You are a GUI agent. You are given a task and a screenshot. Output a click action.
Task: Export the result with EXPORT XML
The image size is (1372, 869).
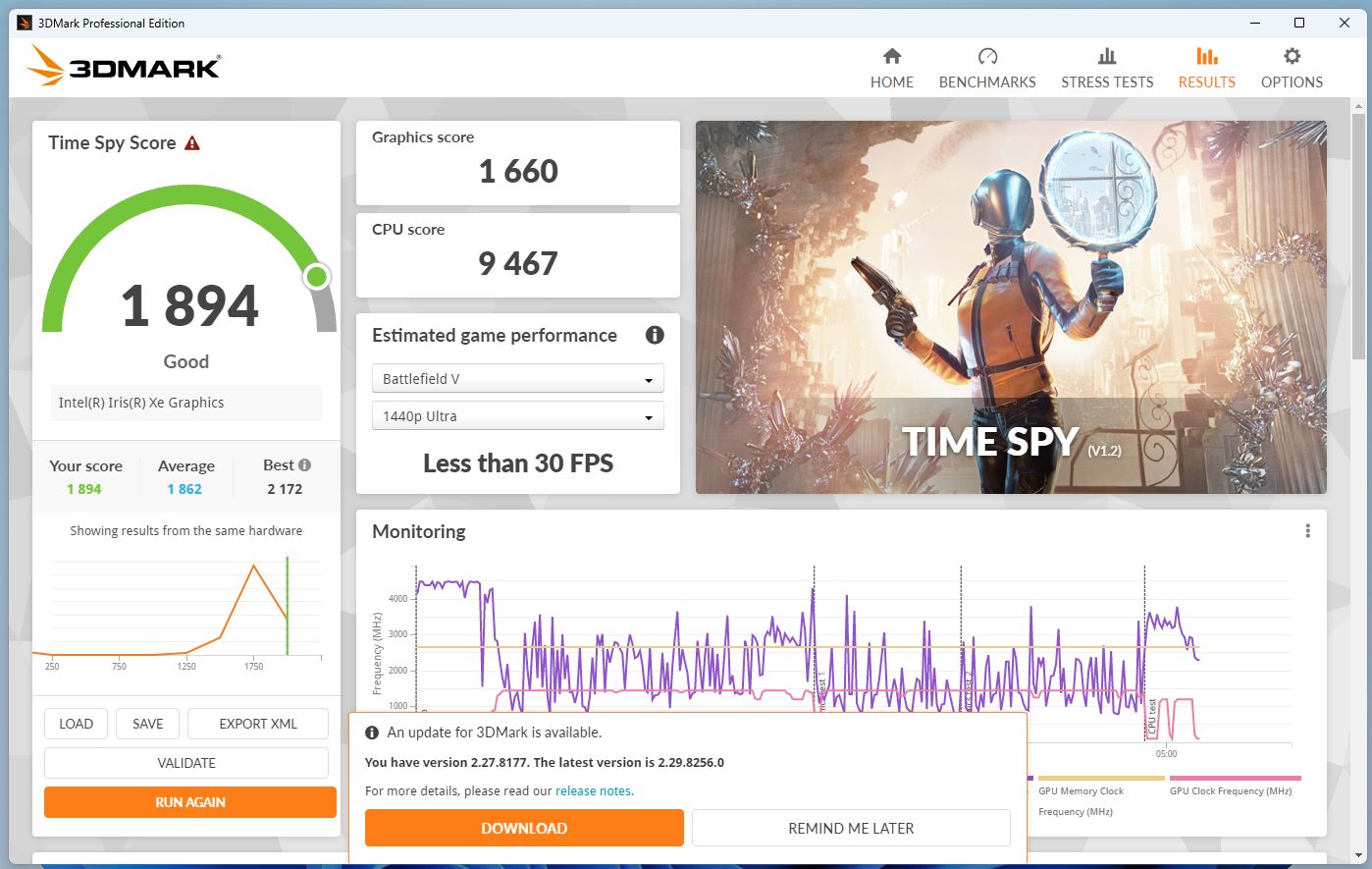[x=258, y=724]
